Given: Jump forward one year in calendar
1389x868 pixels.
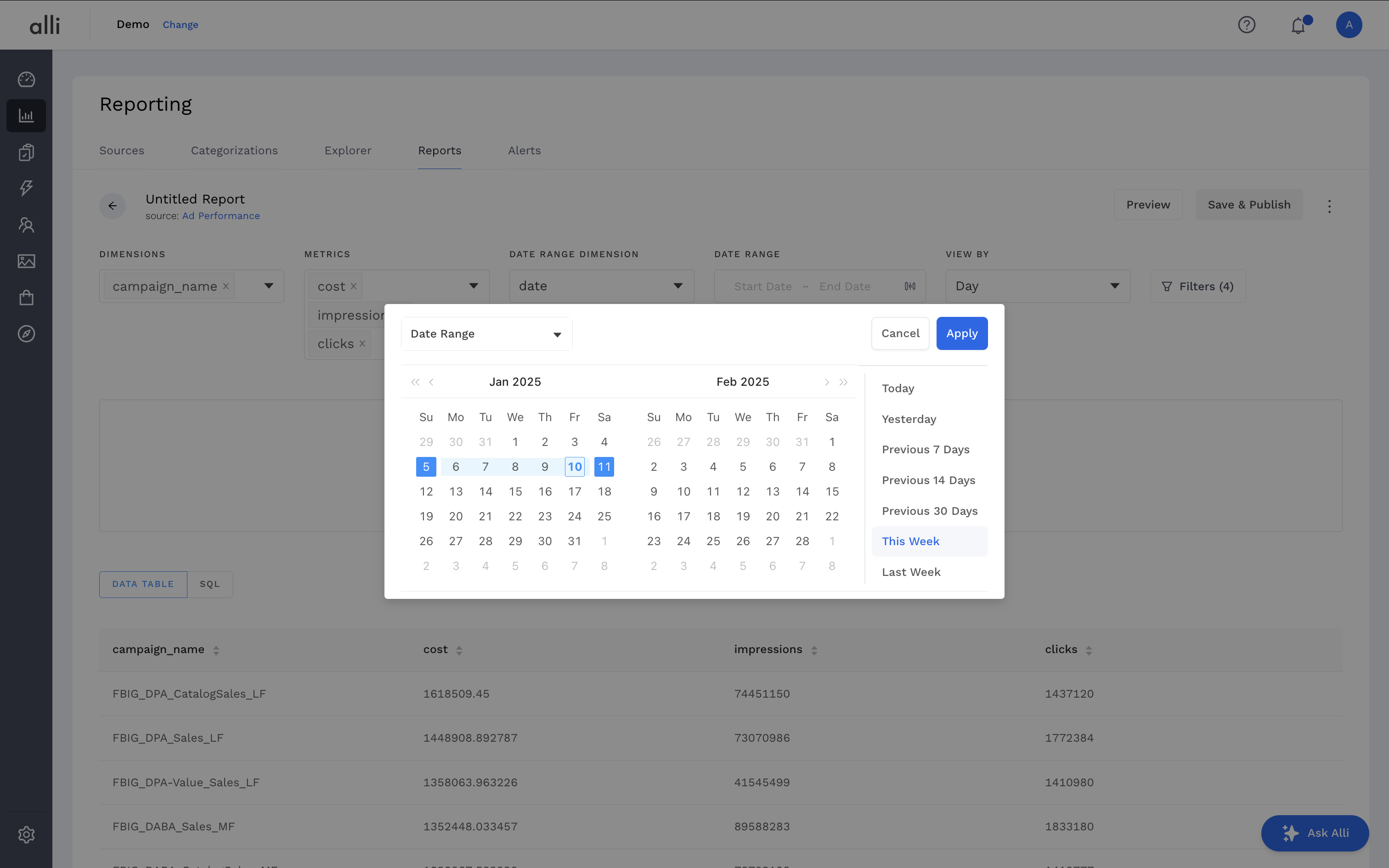Looking at the screenshot, I should pyautogui.click(x=843, y=382).
